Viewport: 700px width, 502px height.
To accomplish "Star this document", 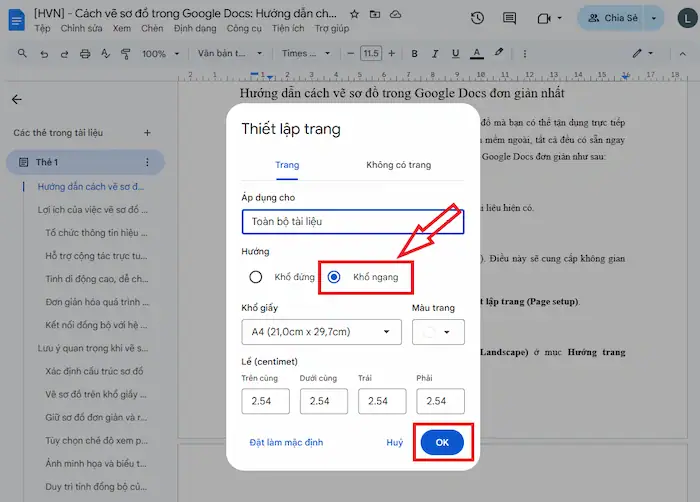I will [x=354, y=14].
